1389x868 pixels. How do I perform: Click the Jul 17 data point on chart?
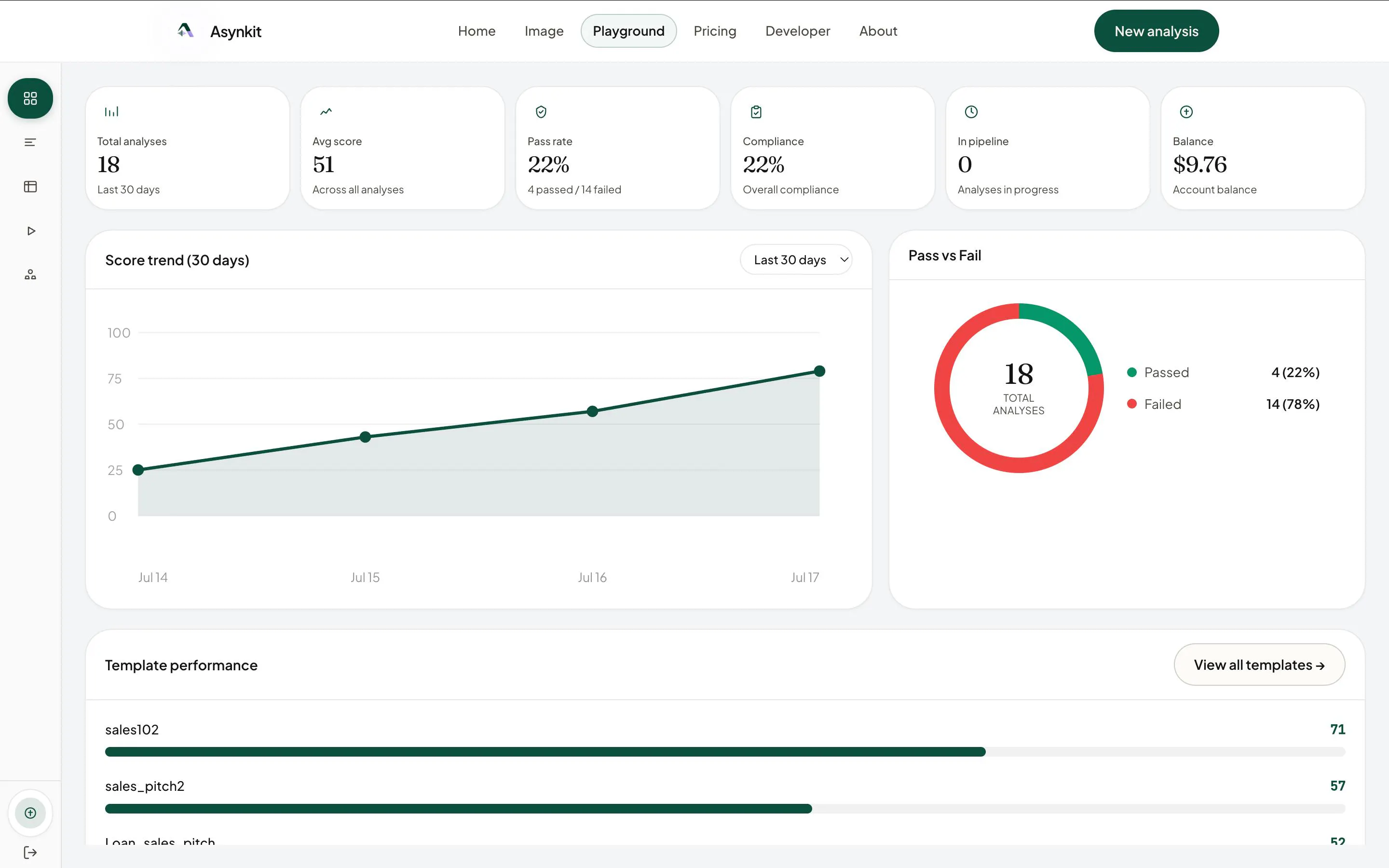(819, 371)
